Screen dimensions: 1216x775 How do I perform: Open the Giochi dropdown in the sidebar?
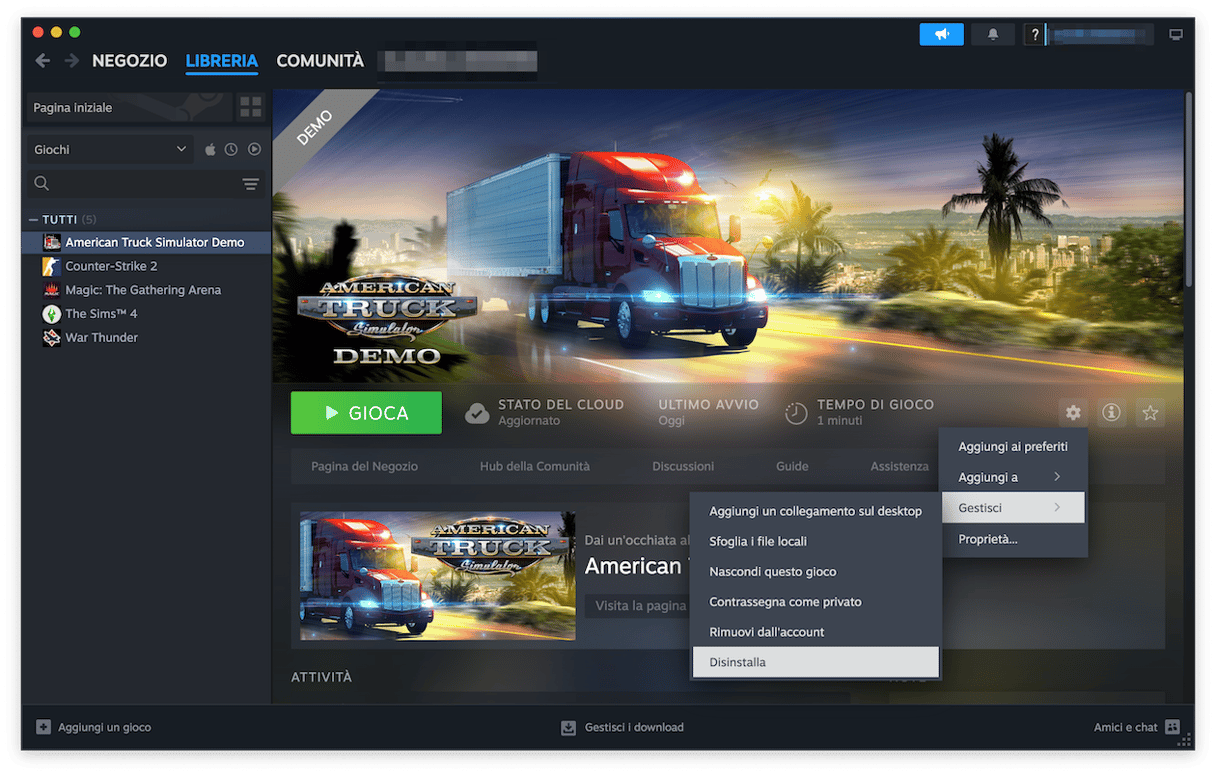click(x=110, y=149)
